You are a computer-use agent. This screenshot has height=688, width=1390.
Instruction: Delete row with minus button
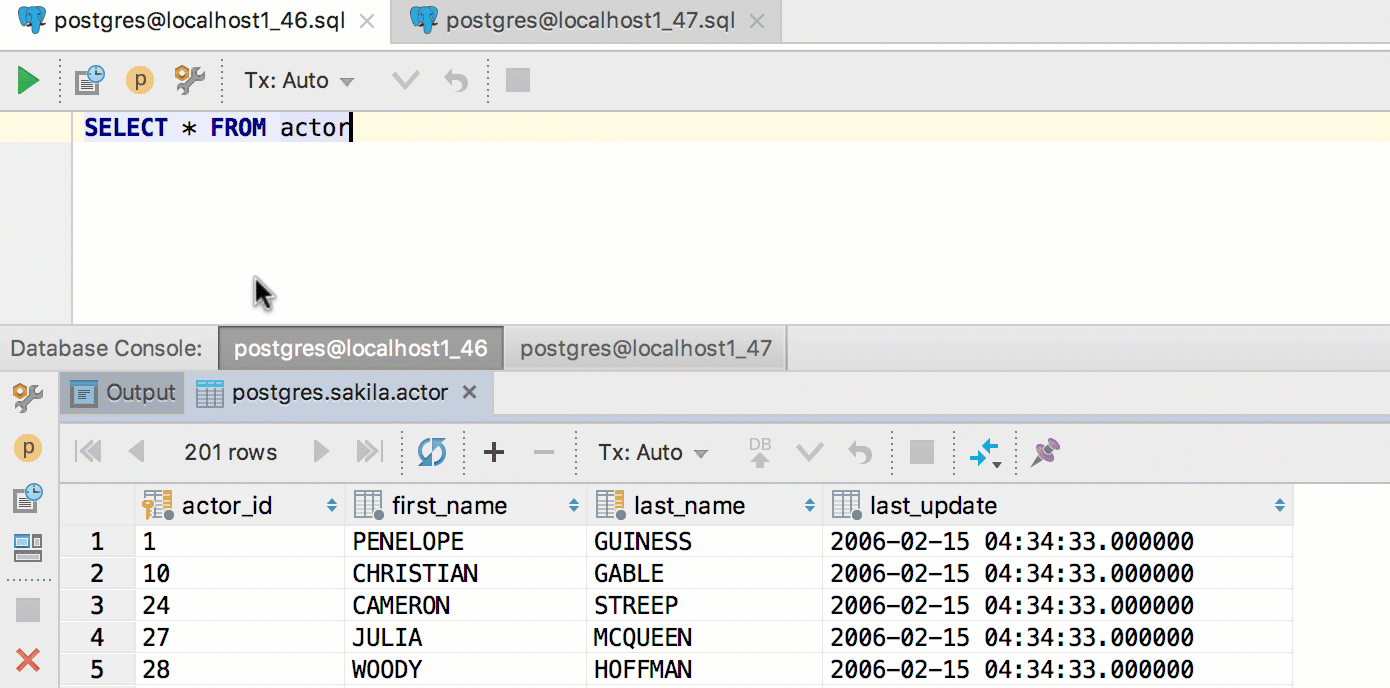click(544, 452)
